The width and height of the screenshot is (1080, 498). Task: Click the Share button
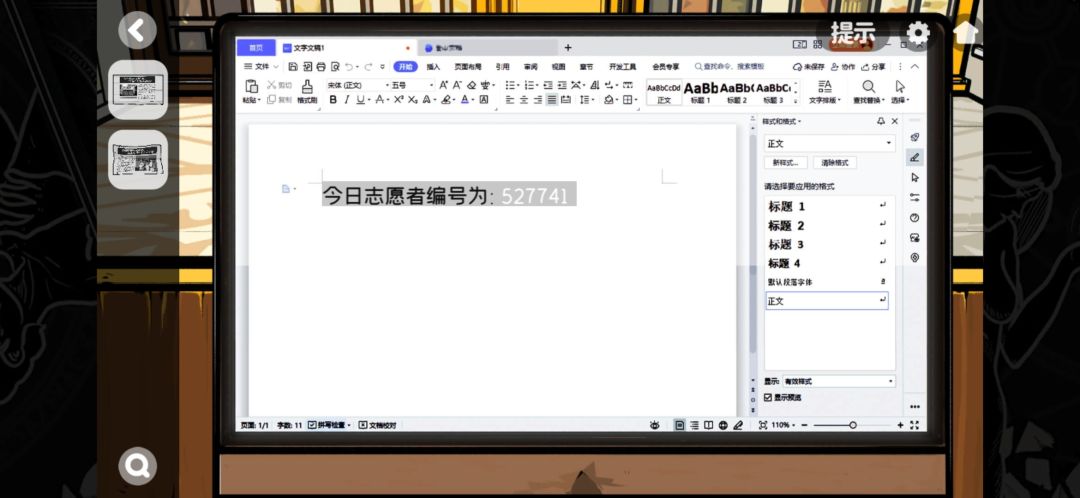point(873,67)
